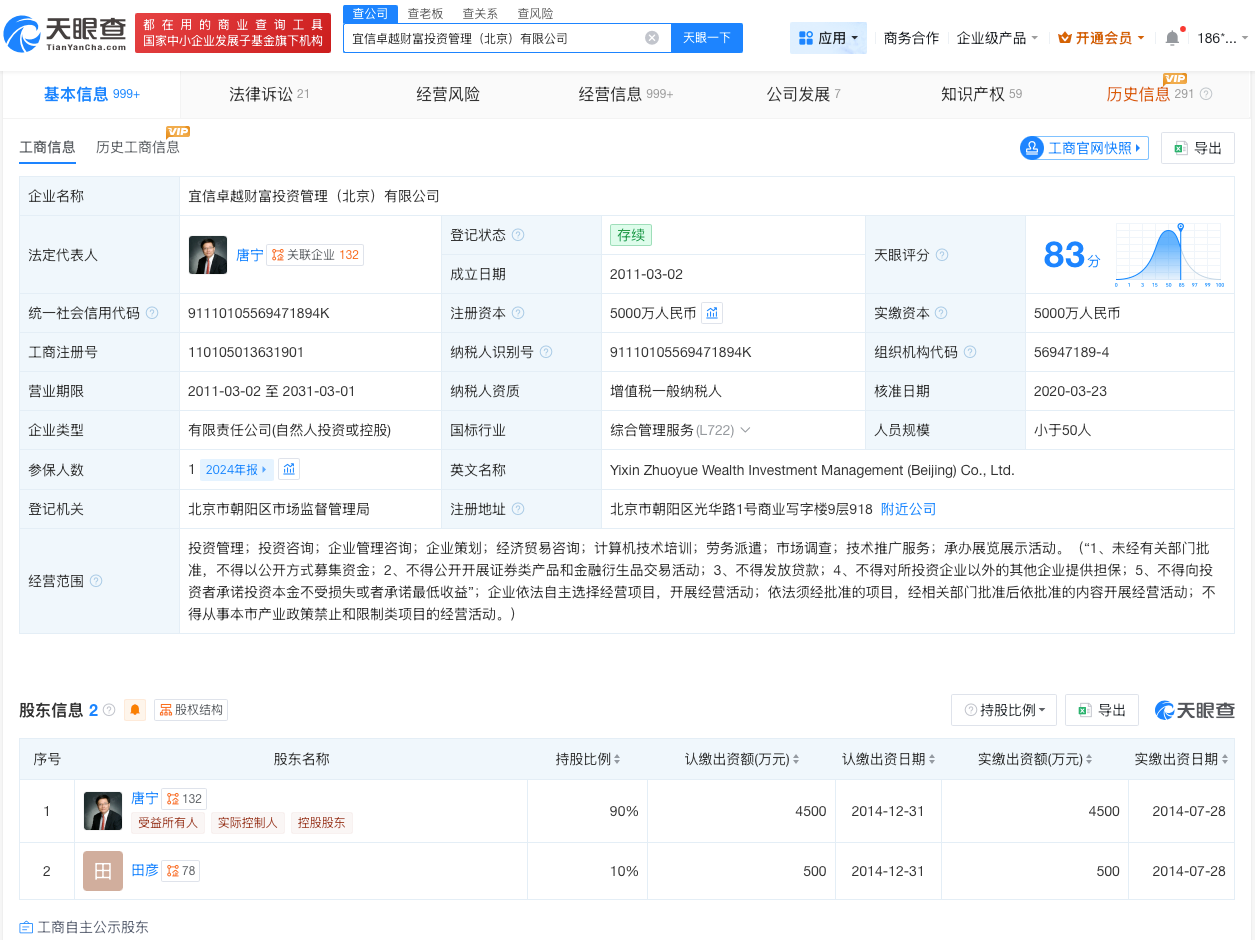Image resolution: width=1255 pixels, height=940 pixels.
Task: Click the 天眼一下 search button
Action: coord(706,38)
